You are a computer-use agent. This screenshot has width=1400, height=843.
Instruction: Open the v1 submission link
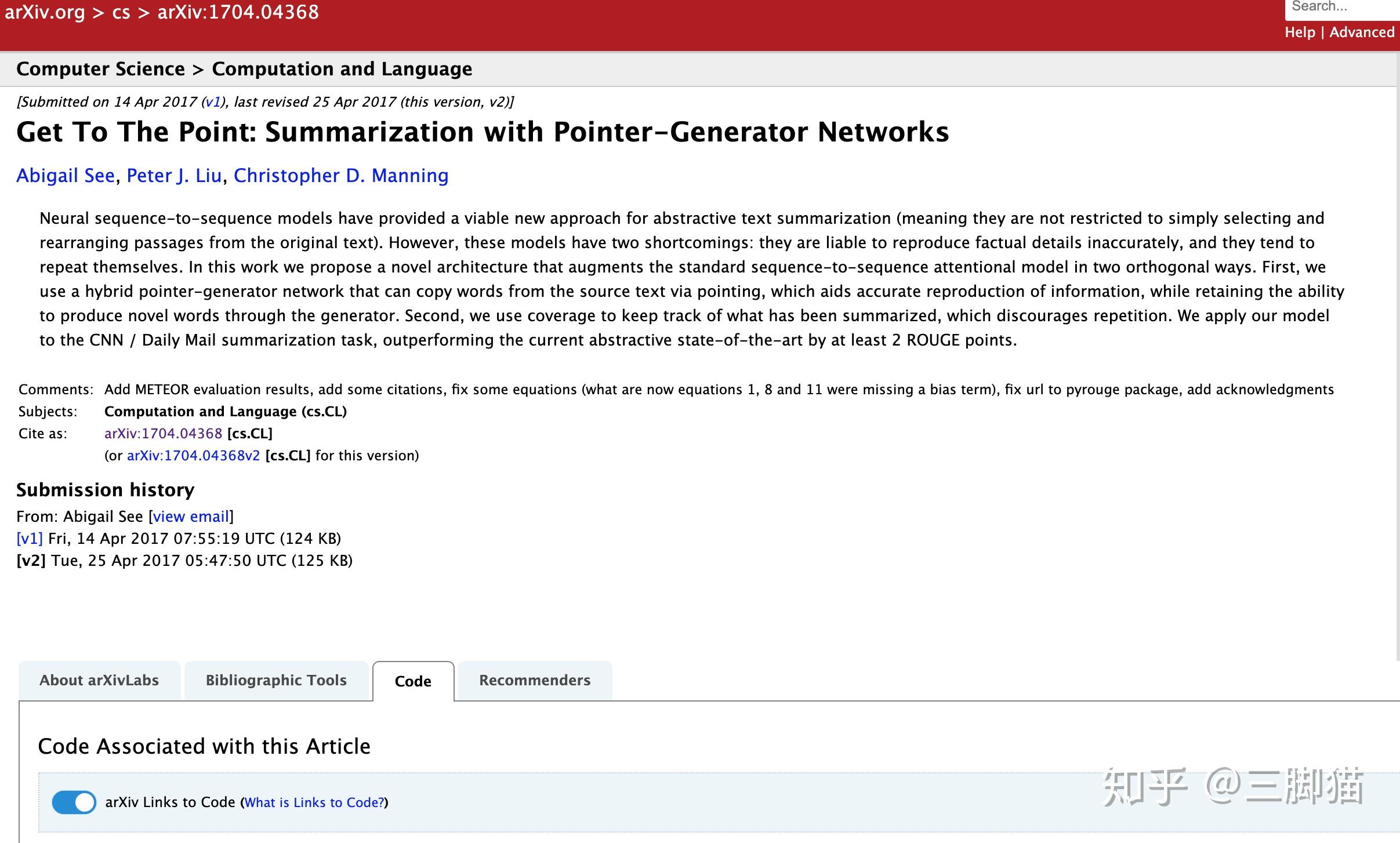212,101
